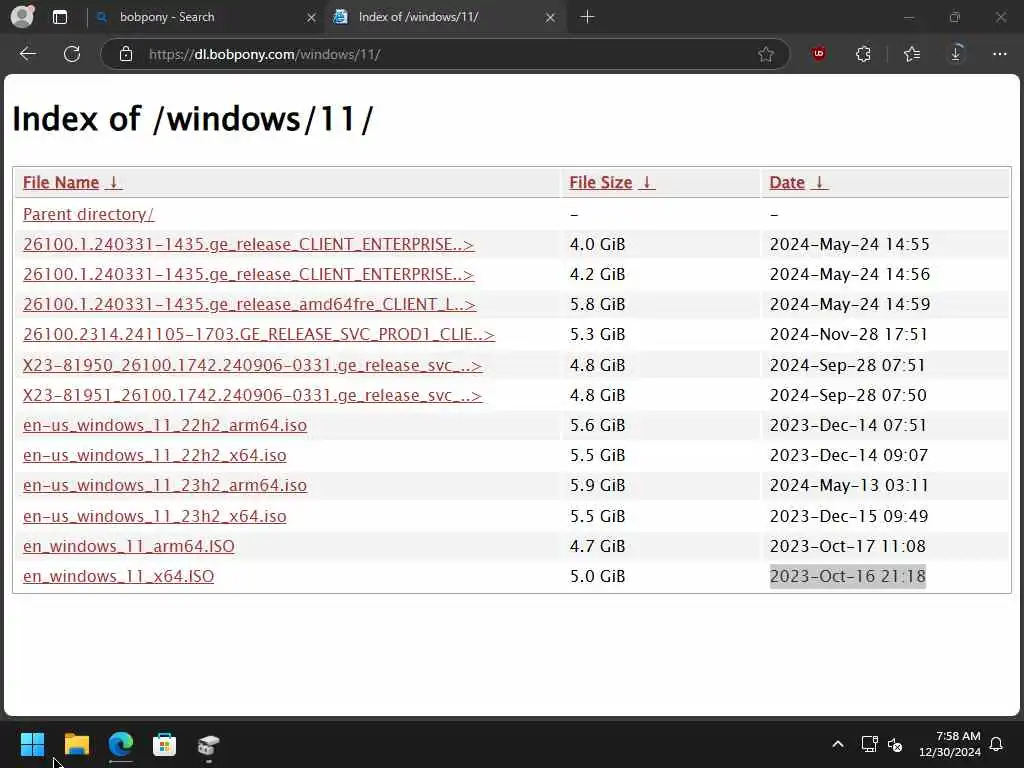Open the notifications bell icon
This screenshot has height=768, width=1024.
tap(997, 744)
